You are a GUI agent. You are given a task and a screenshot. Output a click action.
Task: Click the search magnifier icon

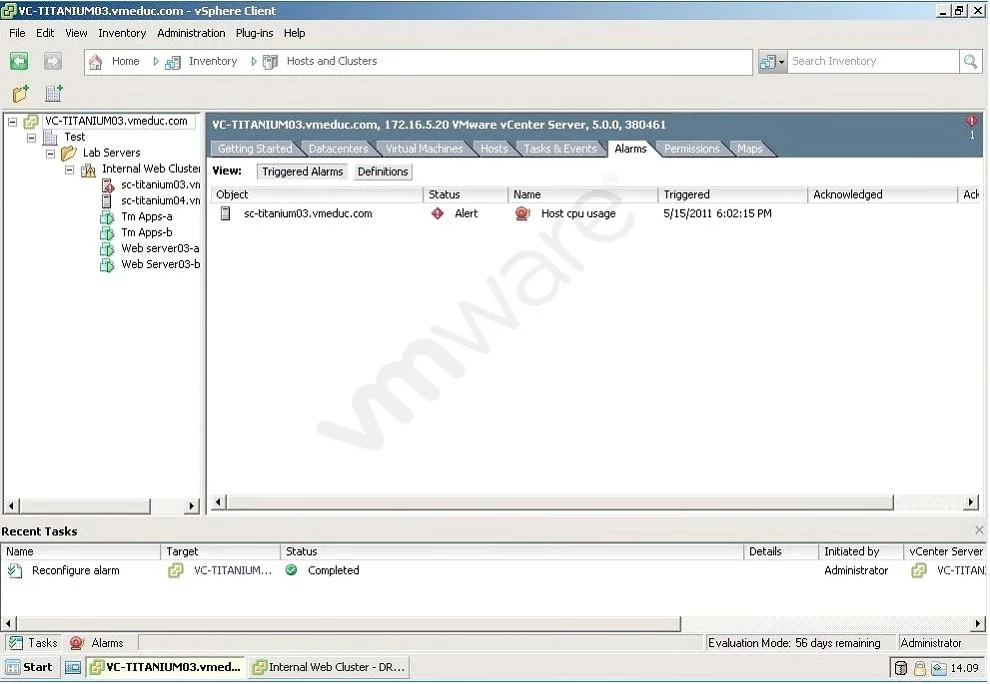point(970,61)
